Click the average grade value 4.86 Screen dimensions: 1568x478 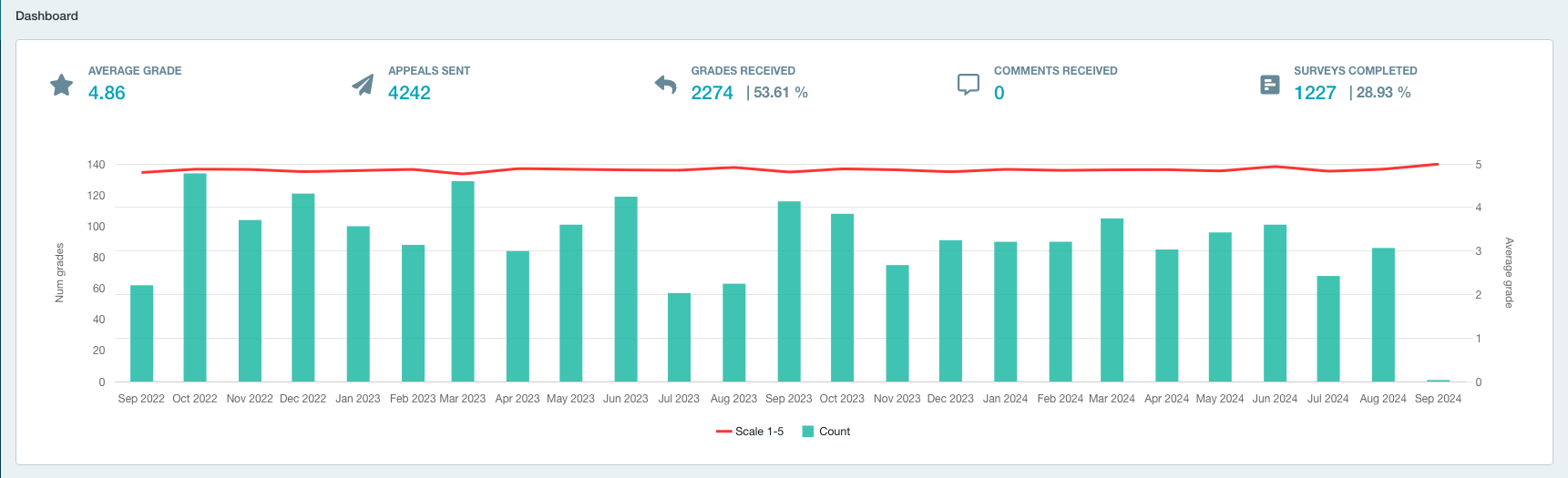tap(107, 93)
